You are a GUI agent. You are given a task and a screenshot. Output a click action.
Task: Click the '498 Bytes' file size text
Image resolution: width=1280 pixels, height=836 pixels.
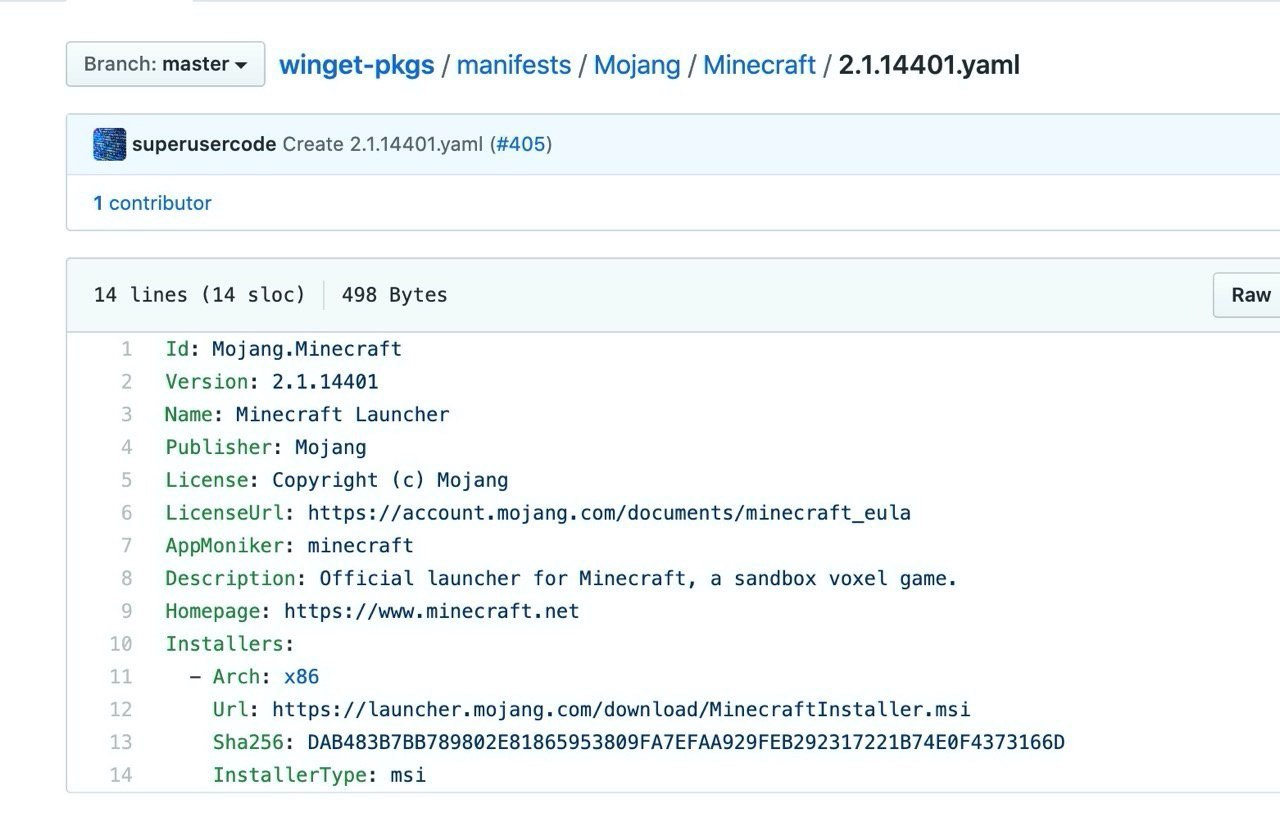coord(395,295)
